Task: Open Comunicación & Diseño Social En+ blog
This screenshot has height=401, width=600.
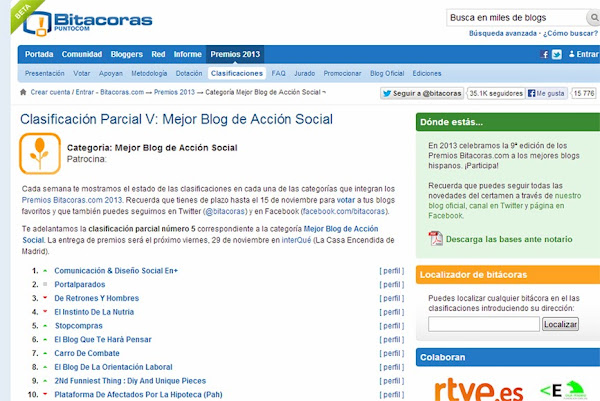Action: 116,271
